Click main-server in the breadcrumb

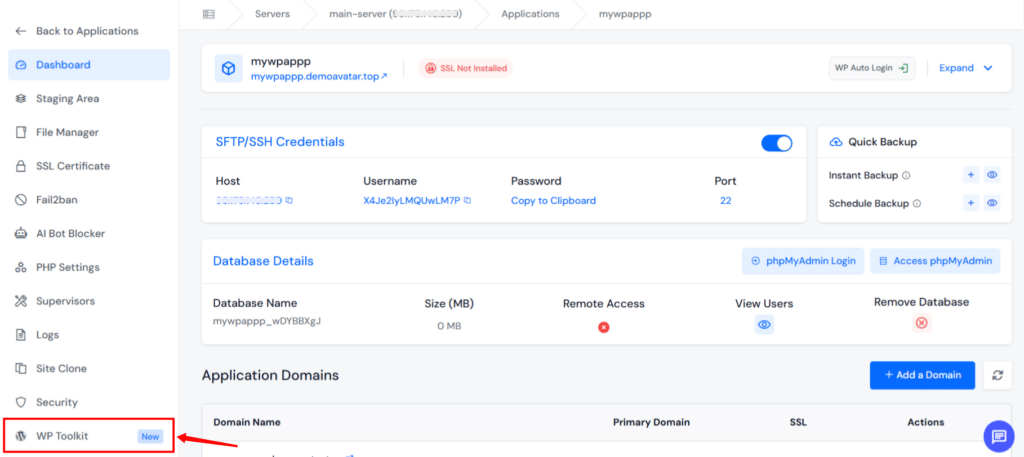click(395, 14)
